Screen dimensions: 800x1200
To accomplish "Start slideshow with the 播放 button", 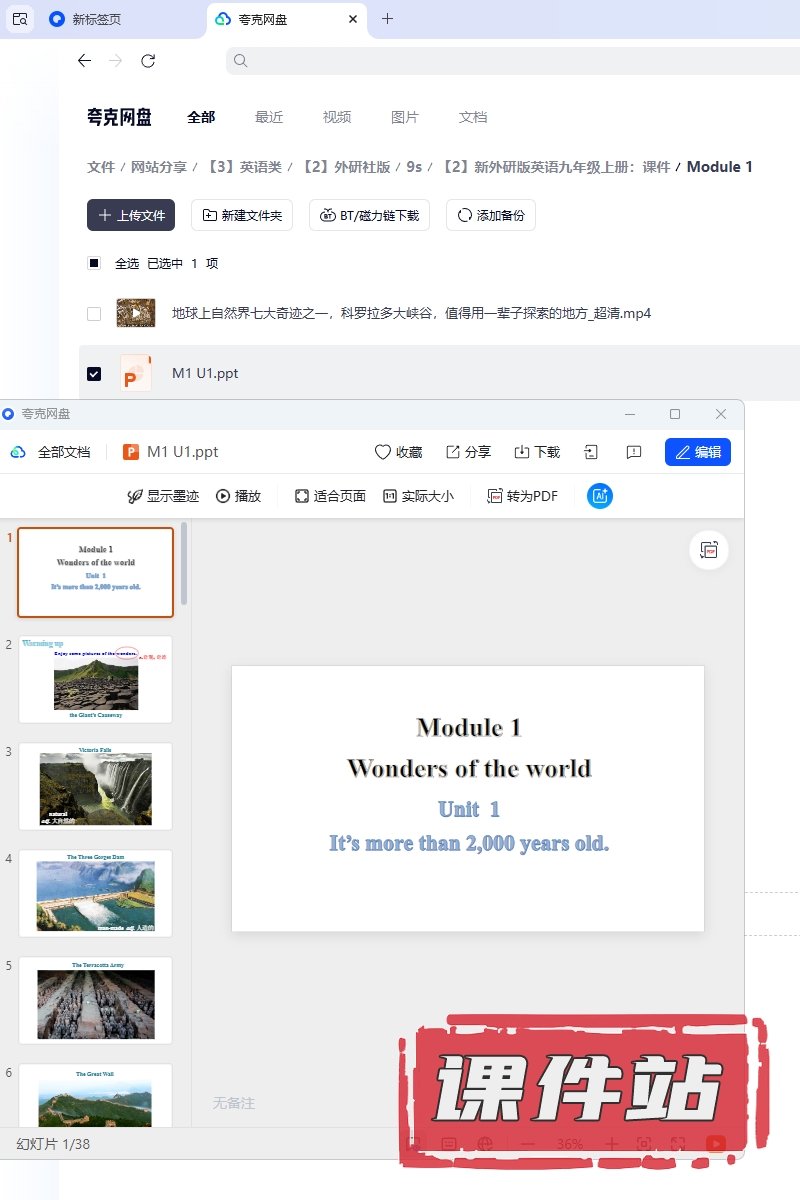I will [x=238, y=496].
